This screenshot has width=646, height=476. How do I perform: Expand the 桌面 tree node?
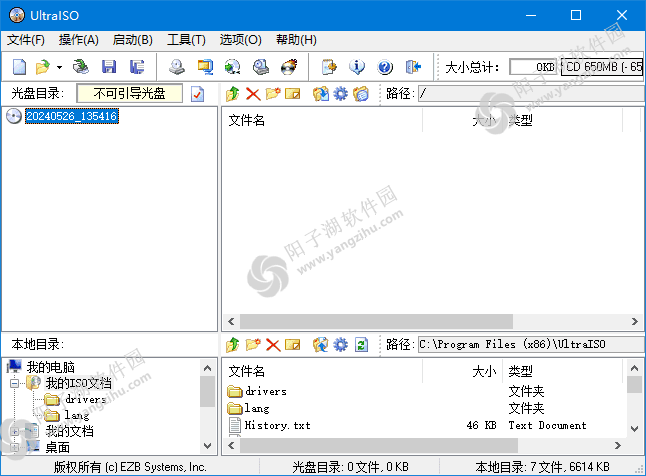pos(14,447)
